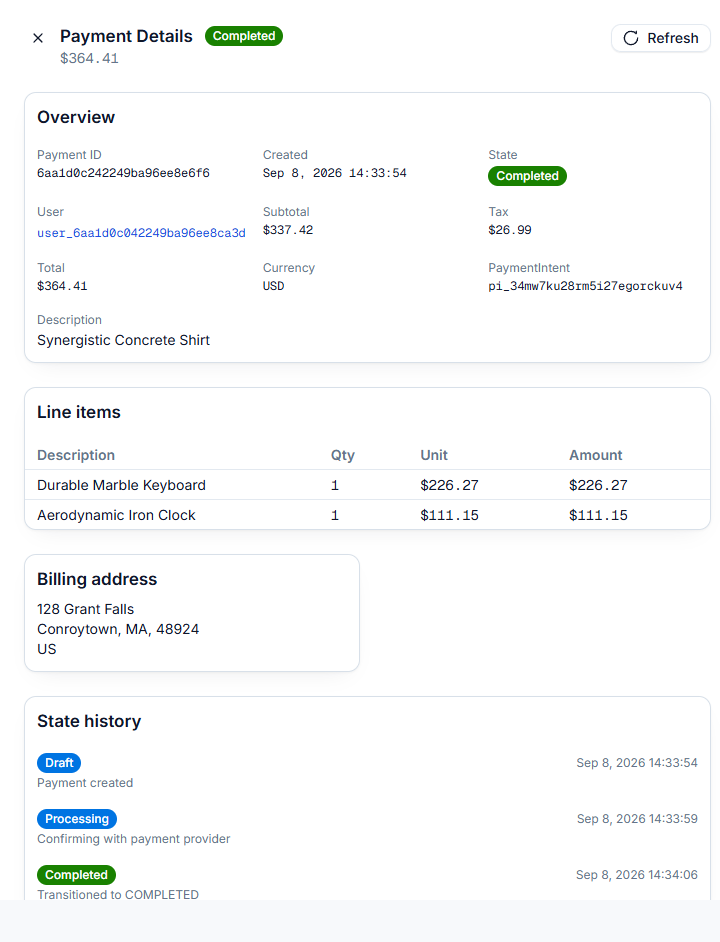720x942 pixels.
Task: Click unit price $111.15 for Aerodynamic Iron Clock
Action: coord(450,515)
